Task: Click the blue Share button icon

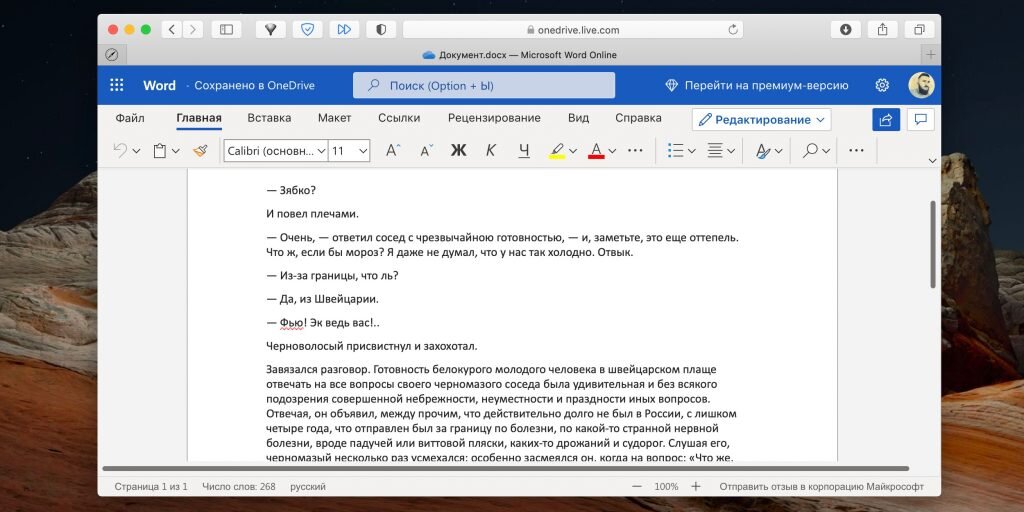Action: coord(886,120)
